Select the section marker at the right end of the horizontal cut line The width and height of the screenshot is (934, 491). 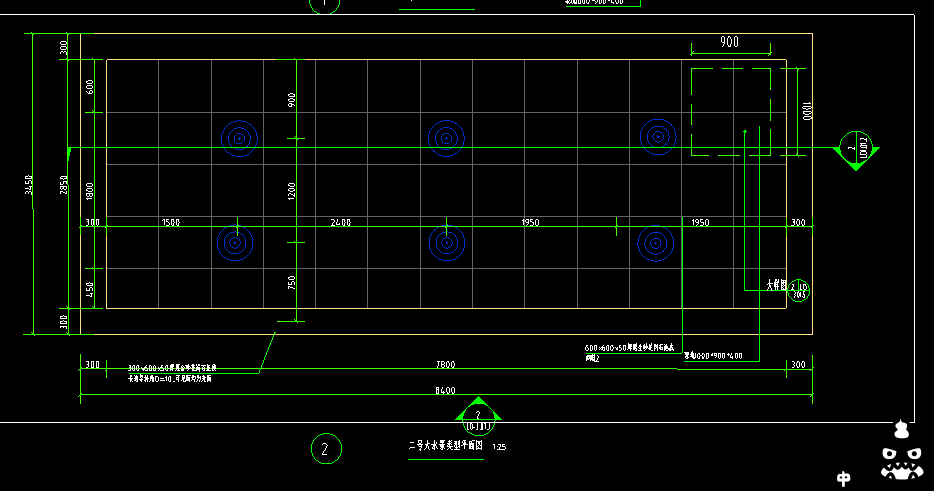point(856,150)
